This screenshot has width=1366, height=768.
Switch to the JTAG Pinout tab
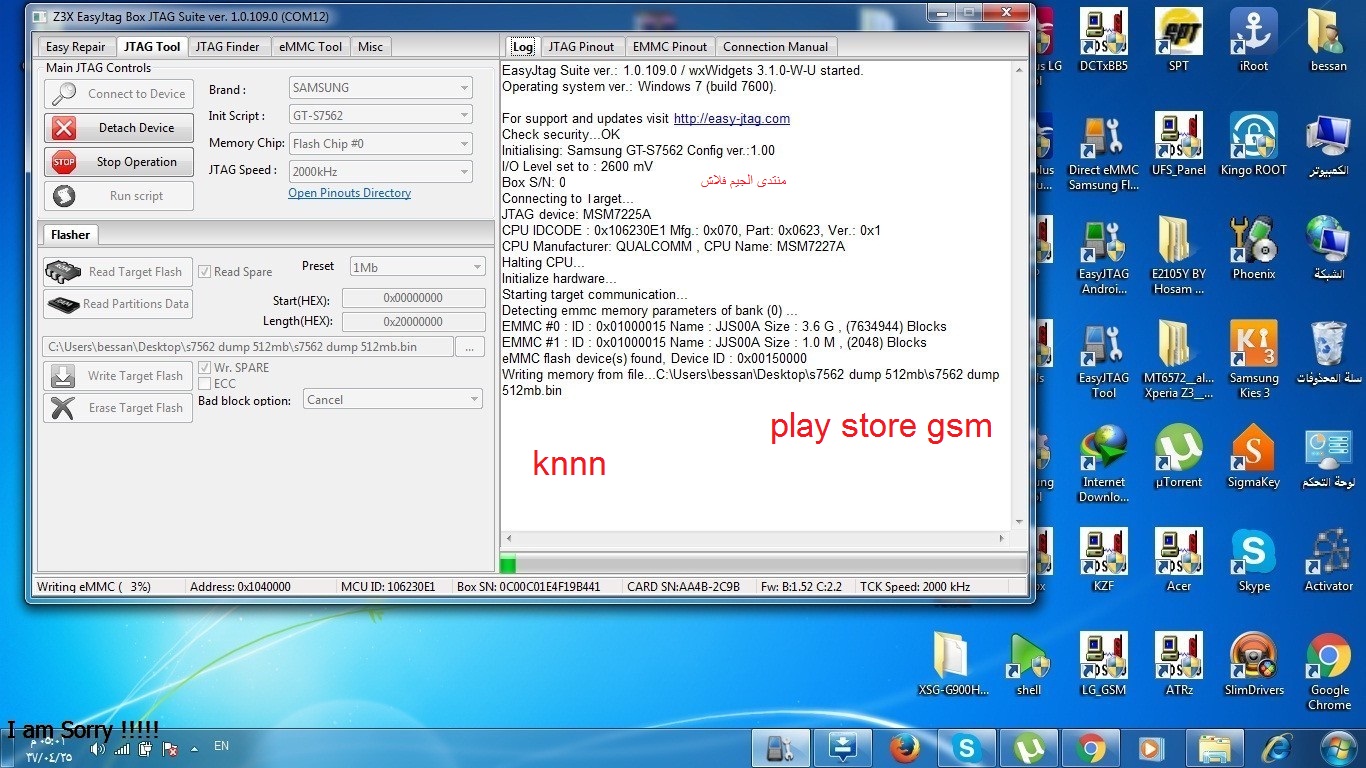[x=584, y=47]
